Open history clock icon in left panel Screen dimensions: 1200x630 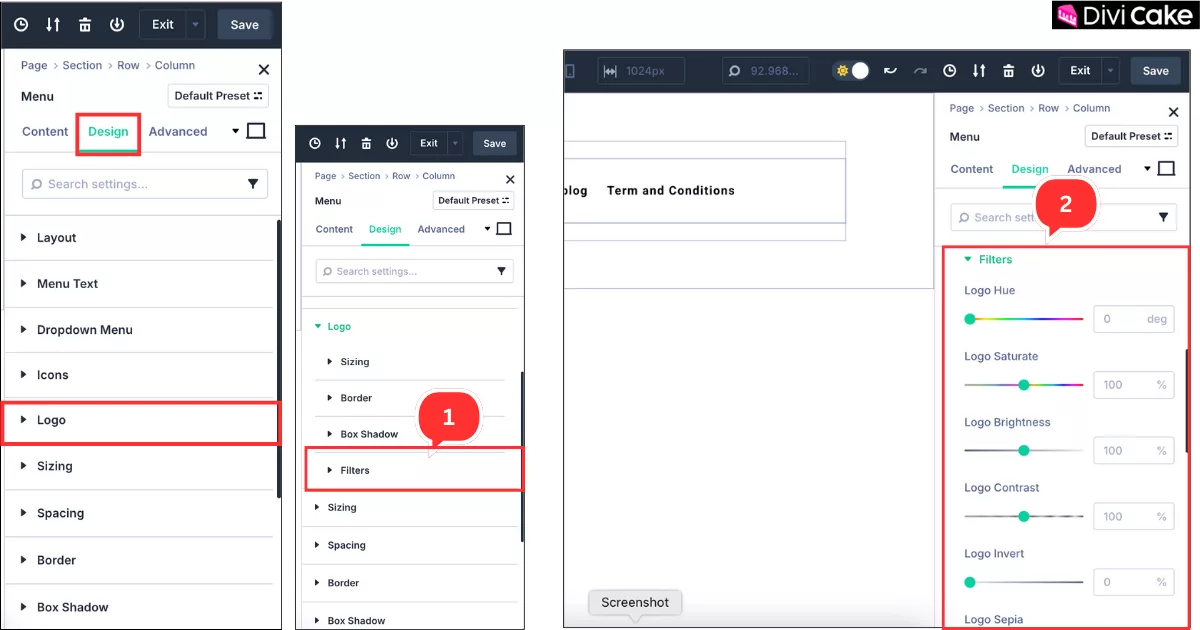pos(21,25)
